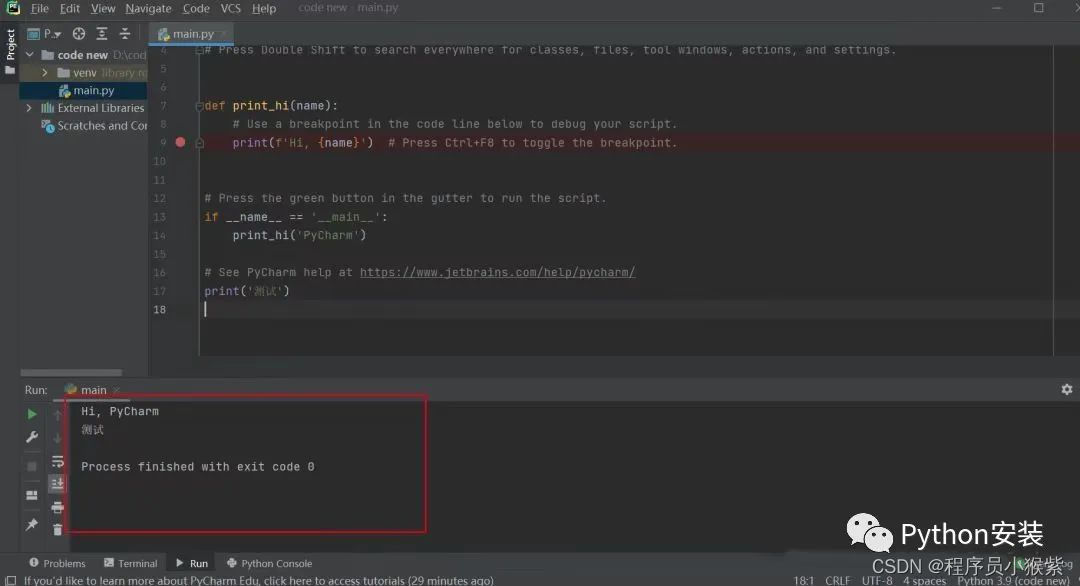Open the Python Console tab
Screen dimensions: 1080x586
pos(269,563)
